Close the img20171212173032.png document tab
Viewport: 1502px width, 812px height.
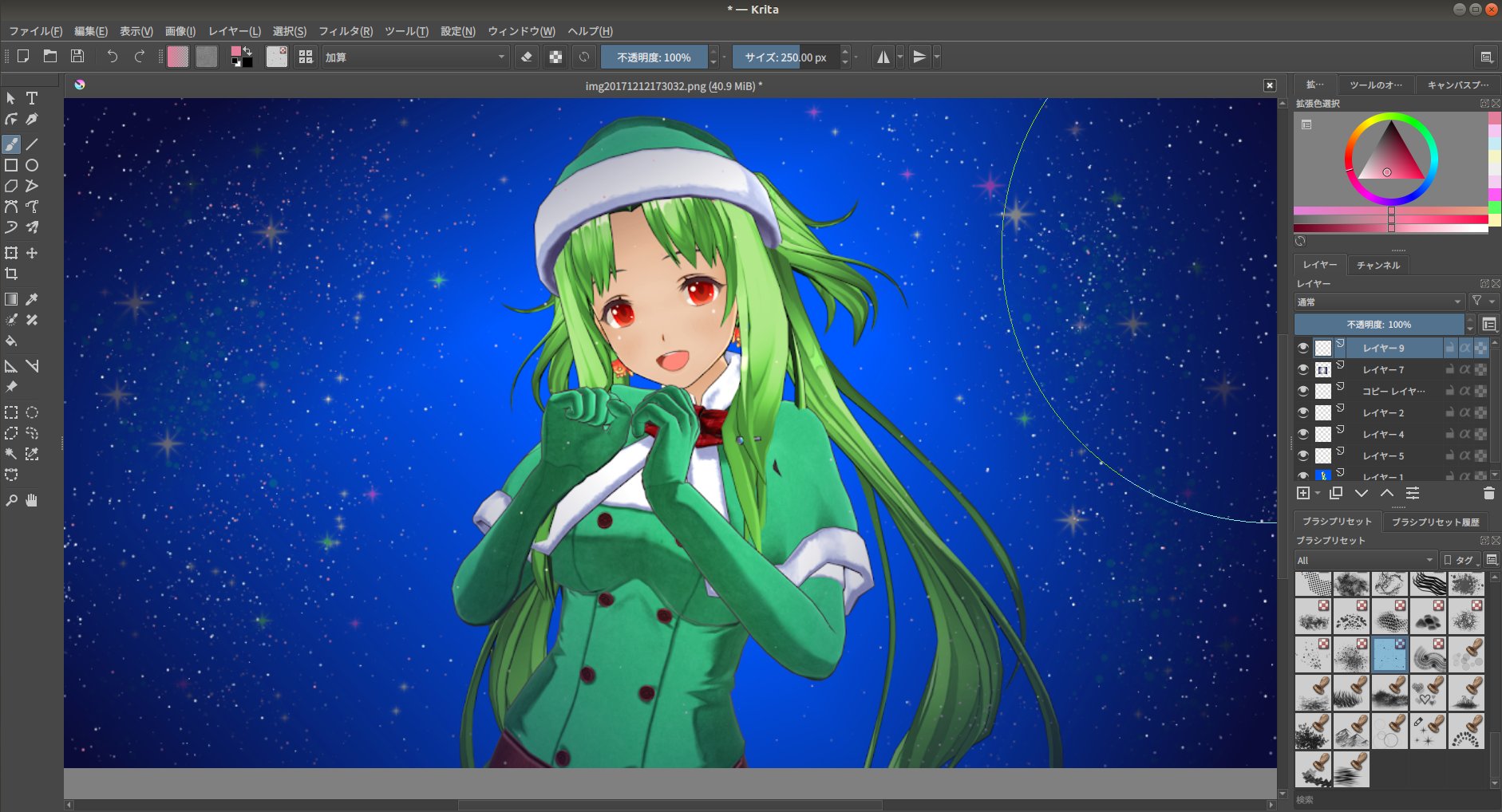click(1270, 85)
